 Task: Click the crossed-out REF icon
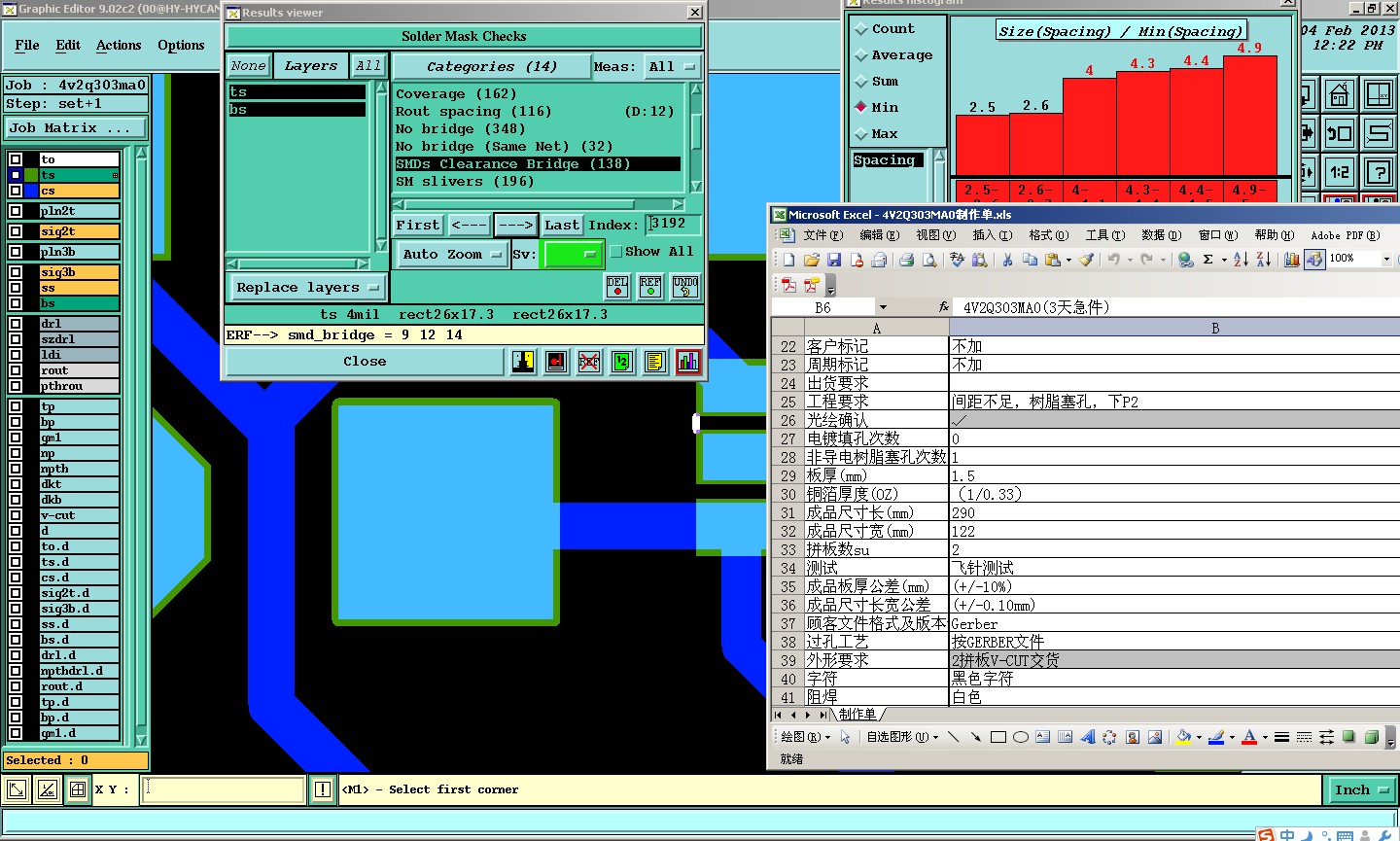[x=589, y=362]
